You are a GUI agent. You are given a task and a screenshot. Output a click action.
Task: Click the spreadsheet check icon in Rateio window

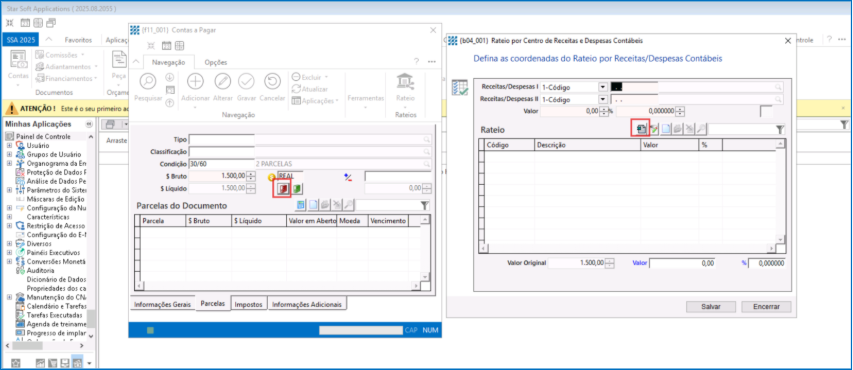tap(460, 88)
